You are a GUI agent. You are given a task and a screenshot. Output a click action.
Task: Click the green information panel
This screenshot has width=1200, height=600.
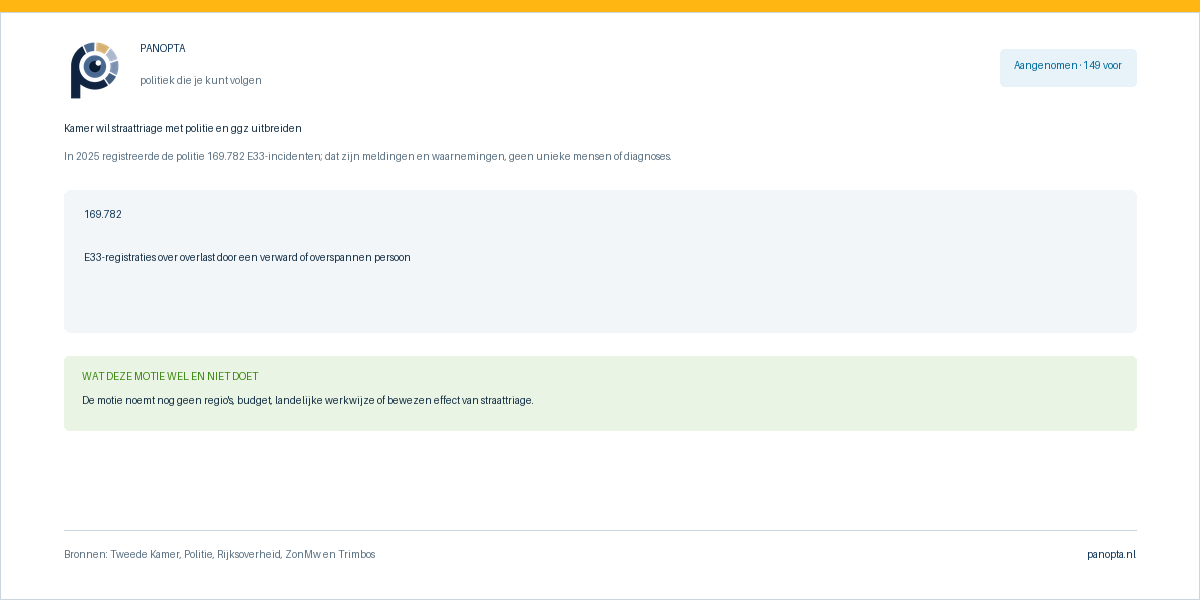click(x=600, y=393)
